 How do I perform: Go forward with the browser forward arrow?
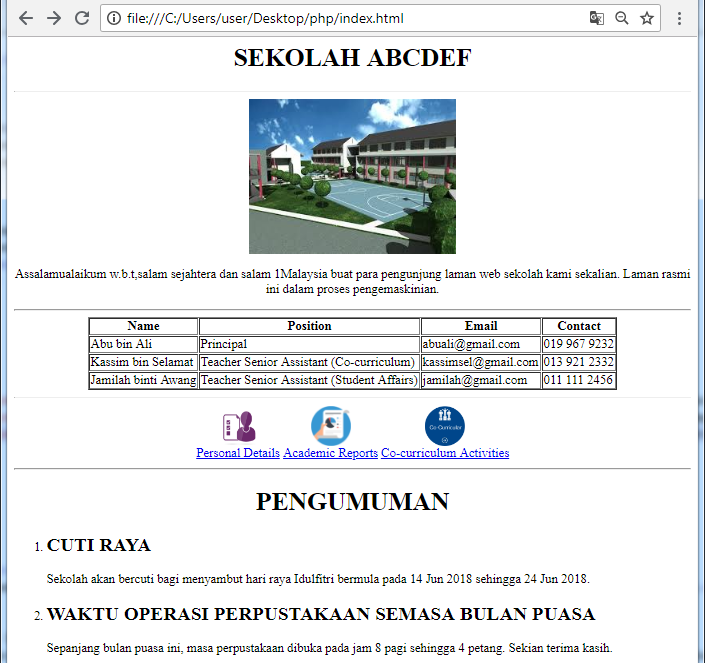point(54,18)
